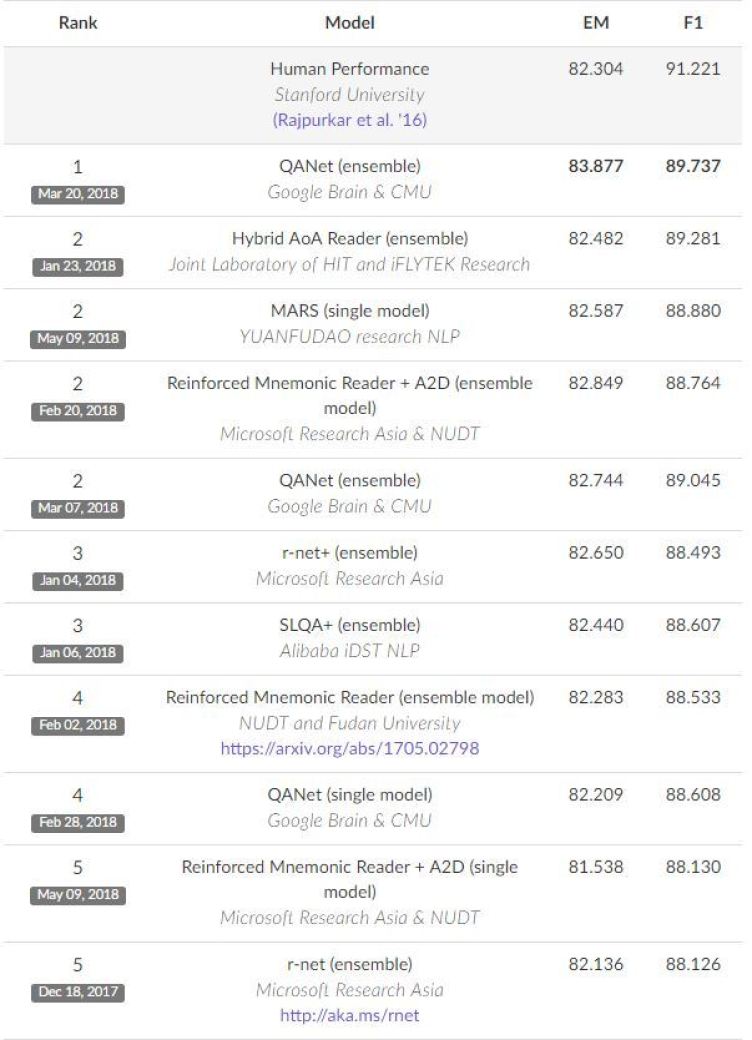Viewport: 752px width, 1040px height.
Task: Follow the aka.ms/rnet link
Action: tap(349, 1015)
